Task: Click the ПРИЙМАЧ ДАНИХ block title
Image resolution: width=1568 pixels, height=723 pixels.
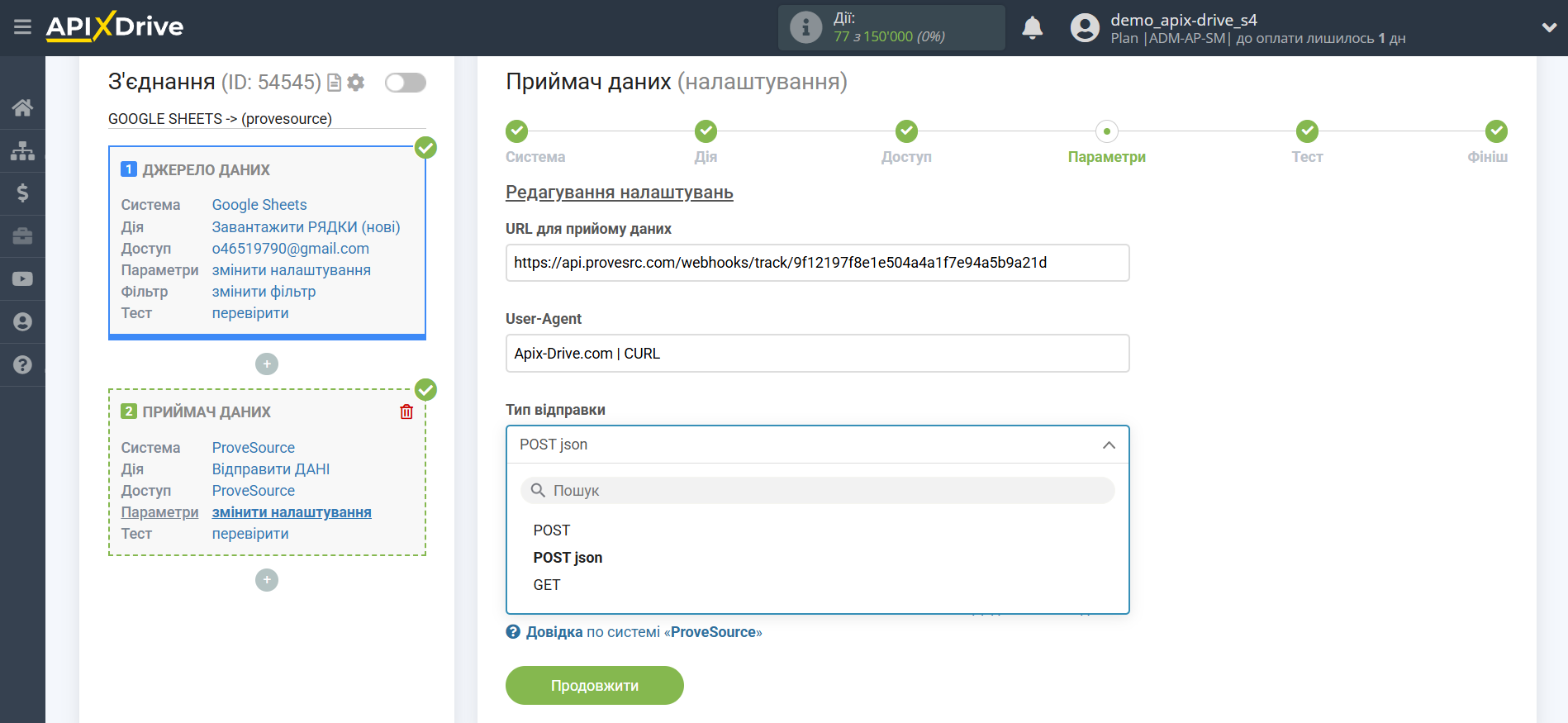Action: (207, 412)
